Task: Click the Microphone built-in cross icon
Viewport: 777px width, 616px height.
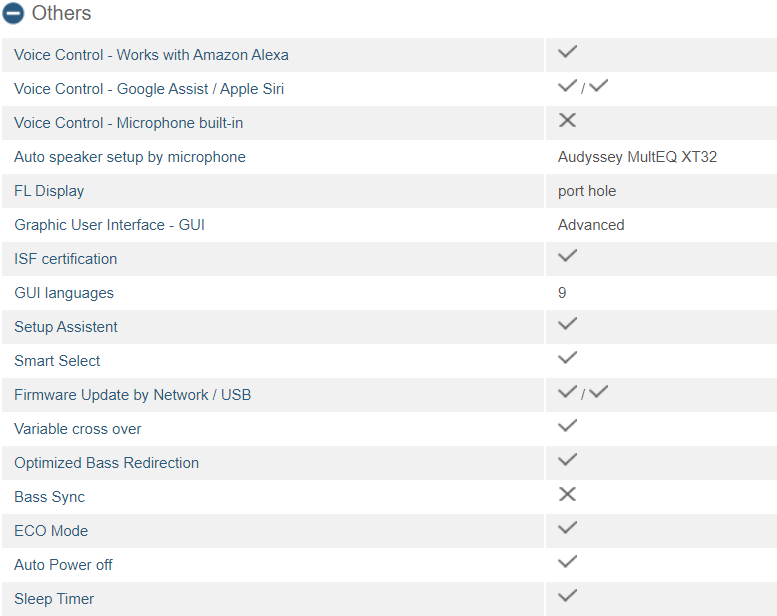Action: [567, 120]
